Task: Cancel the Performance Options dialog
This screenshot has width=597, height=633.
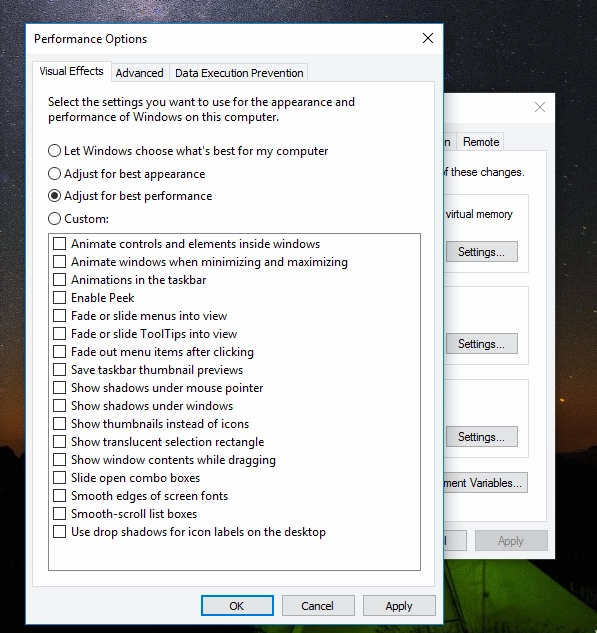Action: pyautogui.click(x=318, y=606)
